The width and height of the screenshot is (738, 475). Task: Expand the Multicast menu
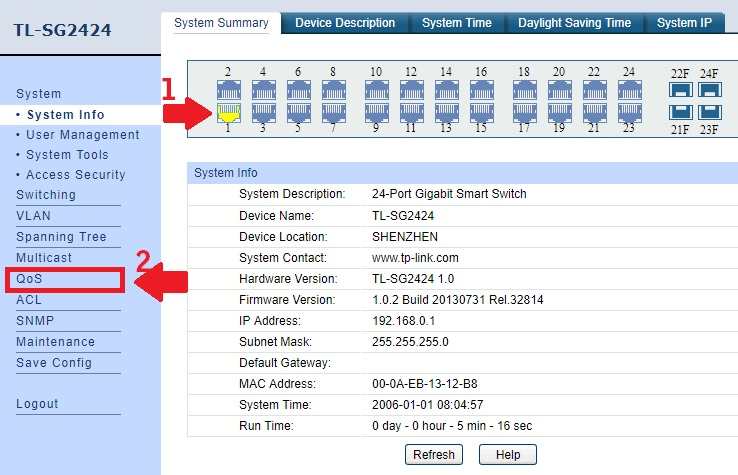point(44,258)
